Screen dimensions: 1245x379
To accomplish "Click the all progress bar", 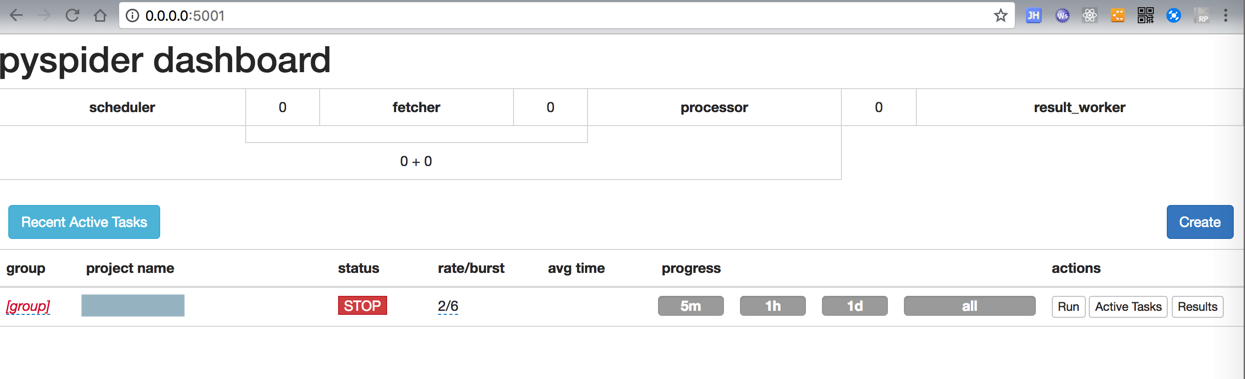I will tap(969, 306).
